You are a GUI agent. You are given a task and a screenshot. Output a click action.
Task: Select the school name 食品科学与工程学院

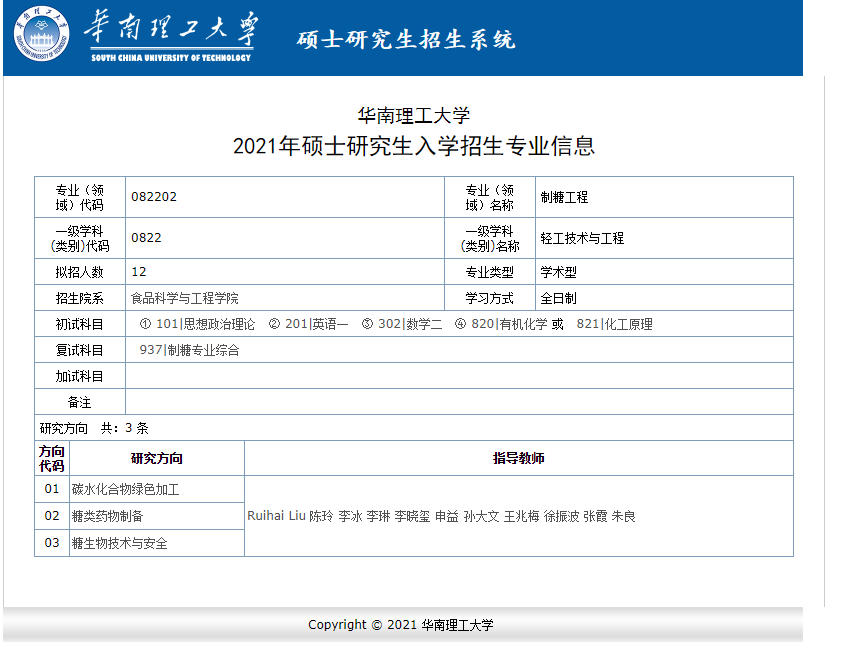click(x=185, y=298)
